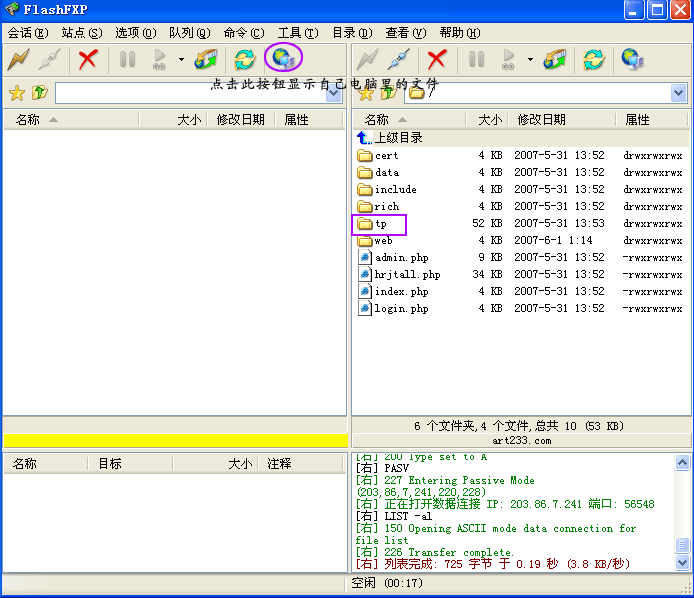Viewport: 694px width, 598px height.
Task: Click the right pane parent folder icon
Action: tap(388, 93)
